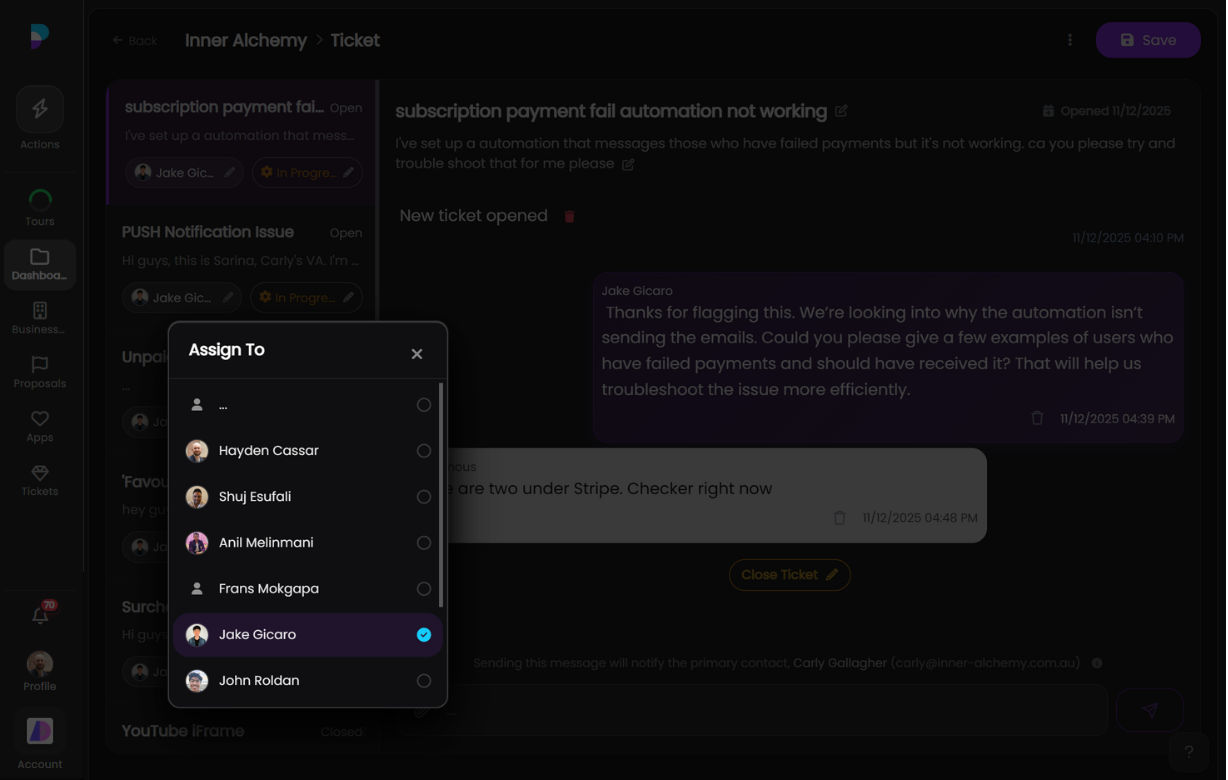Select Hayden Cassar radio button
The width and height of the screenshot is (1228, 780).
coord(424,451)
